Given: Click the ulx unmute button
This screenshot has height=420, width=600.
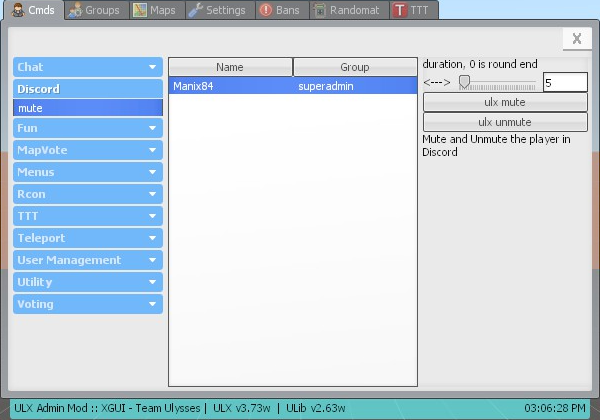Looking at the screenshot, I should click(x=505, y=122).
